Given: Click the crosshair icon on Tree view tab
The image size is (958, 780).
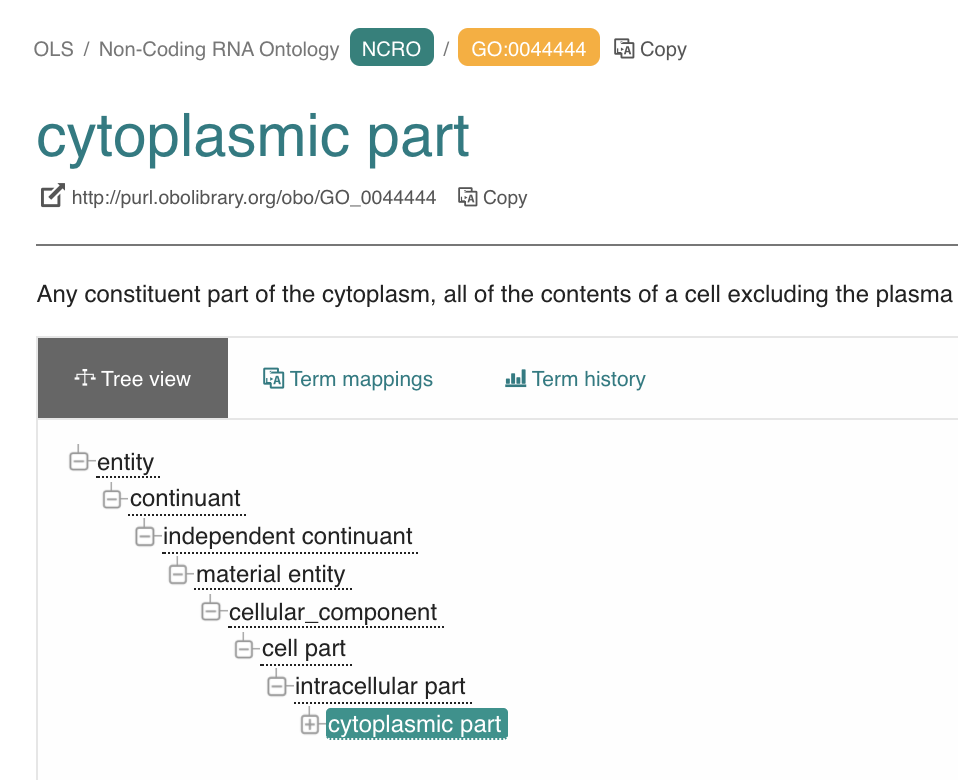Looking at the screenshot, I should [x=86, y=377].
